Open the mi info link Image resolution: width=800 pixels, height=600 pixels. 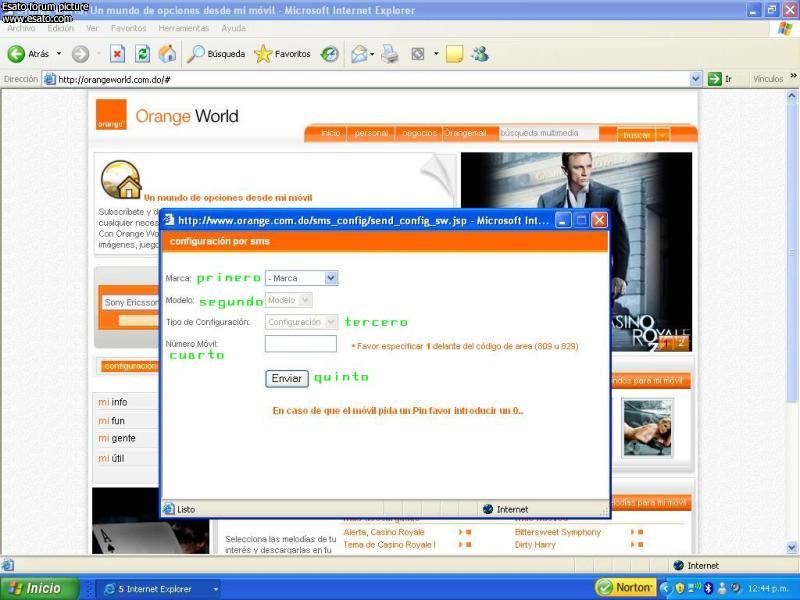pyautogui.click(x=113, y=402)
